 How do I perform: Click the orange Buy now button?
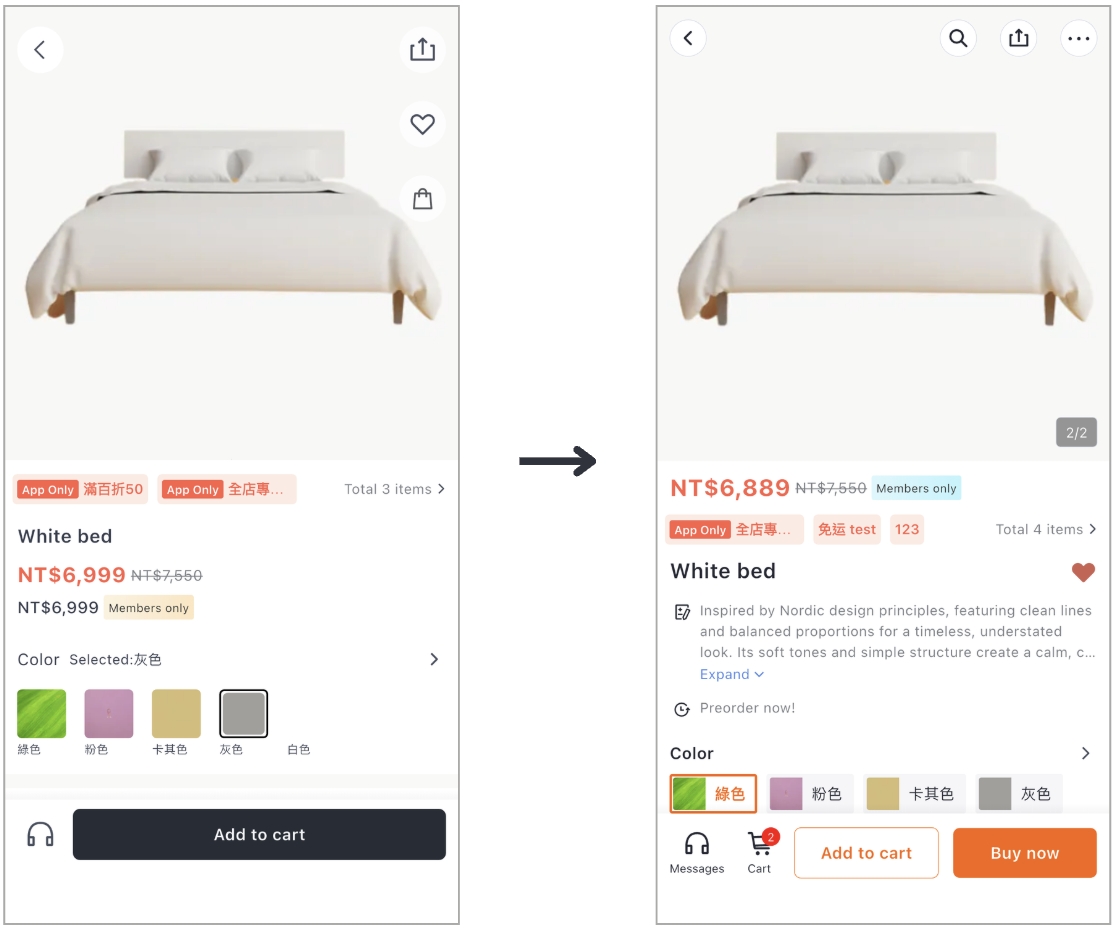click(1024, 853)
